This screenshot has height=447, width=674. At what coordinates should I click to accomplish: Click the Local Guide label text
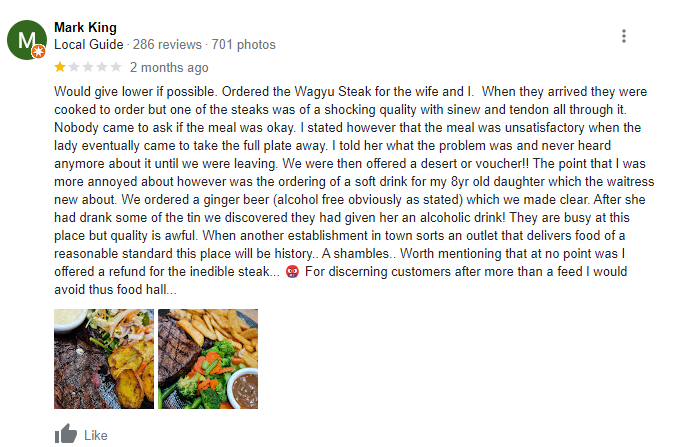pos(89,44)
